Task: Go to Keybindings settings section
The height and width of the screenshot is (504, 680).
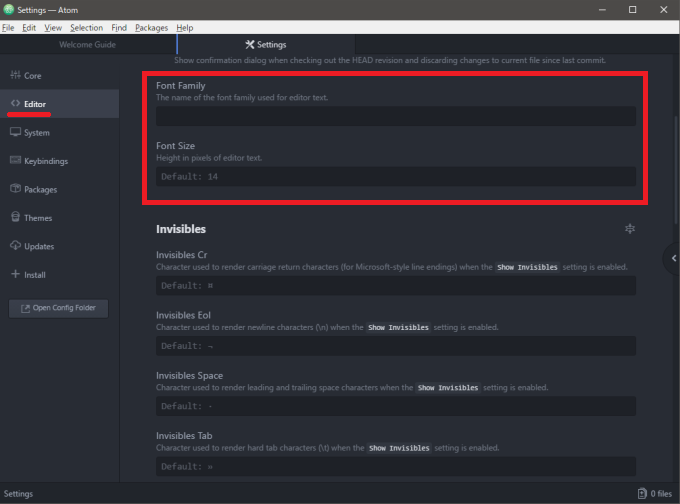Action: pos(59,161)
